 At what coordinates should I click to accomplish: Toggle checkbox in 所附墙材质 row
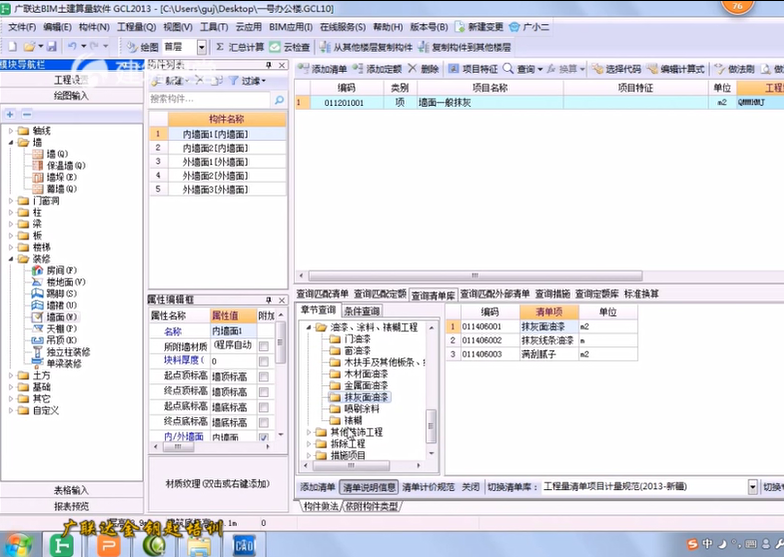click(x=264, y=346)
